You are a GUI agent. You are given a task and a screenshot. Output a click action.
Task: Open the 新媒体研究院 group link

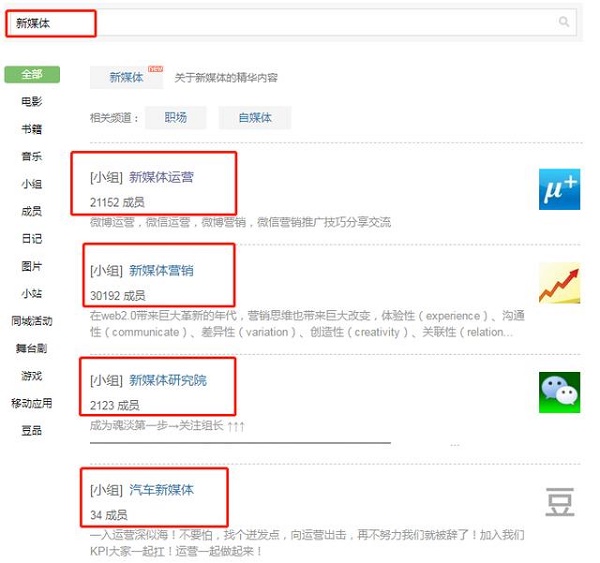click(168, 380)
